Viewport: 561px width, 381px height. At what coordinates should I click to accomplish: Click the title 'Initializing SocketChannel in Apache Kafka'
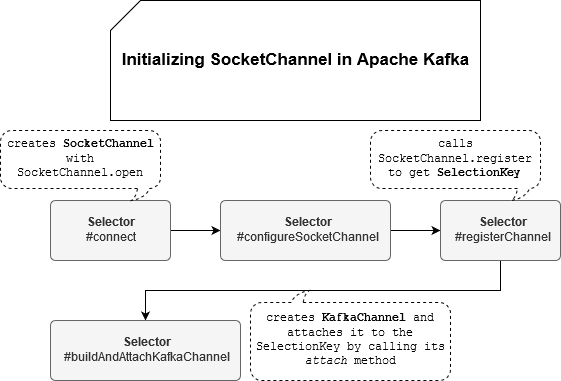[x=295, y=59]
